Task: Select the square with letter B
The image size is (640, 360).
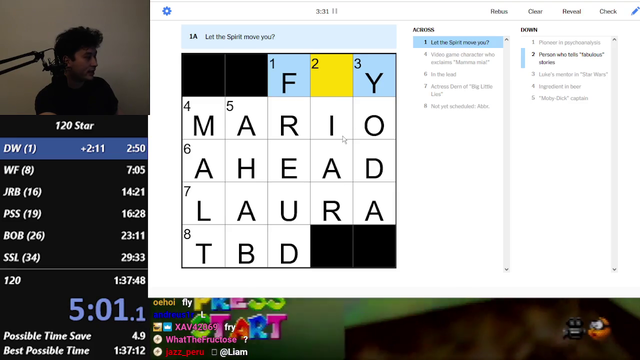Action: (x=246, y=246)
